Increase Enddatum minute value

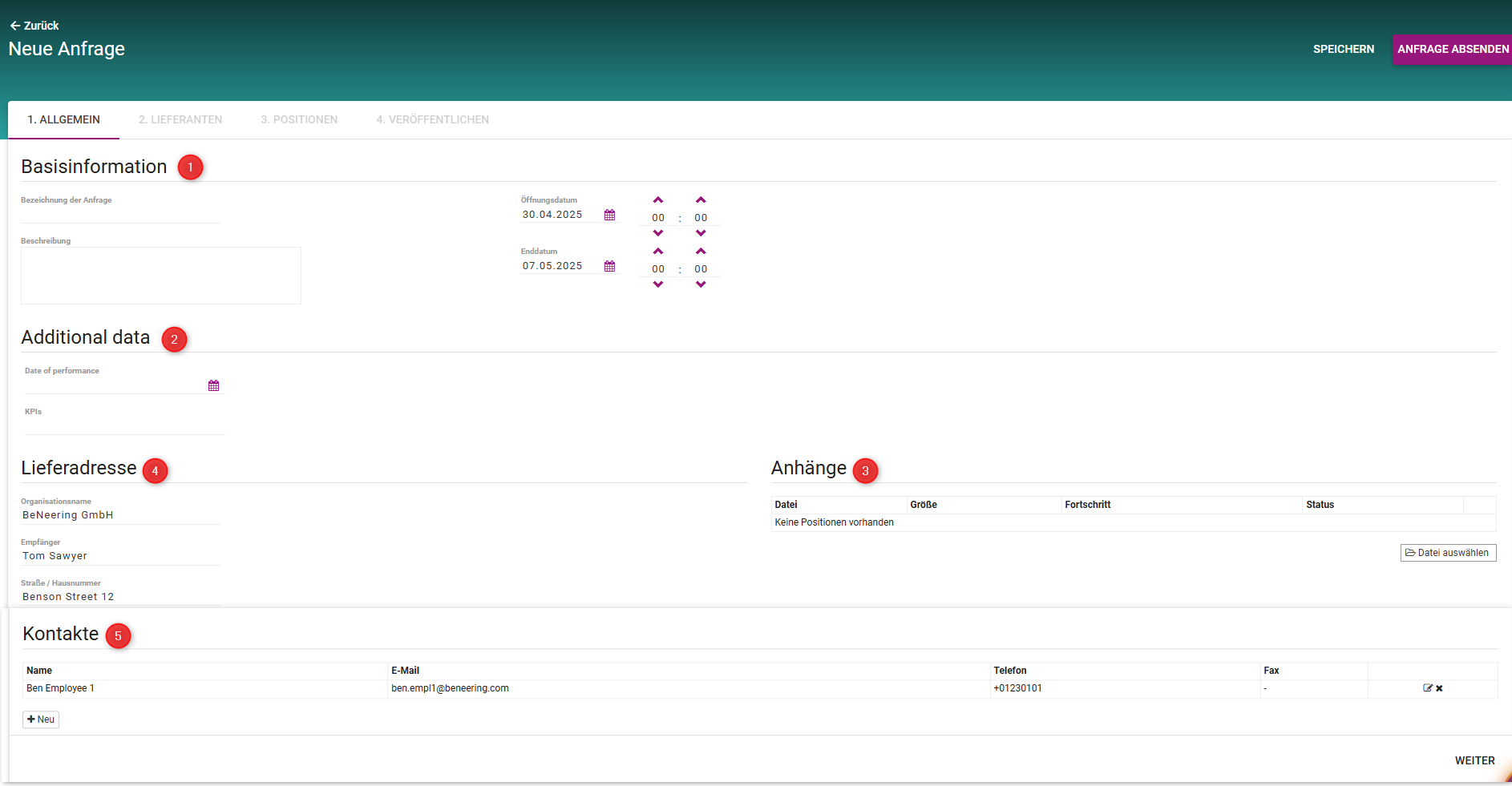pyautogui.click(x=701, y=252)
